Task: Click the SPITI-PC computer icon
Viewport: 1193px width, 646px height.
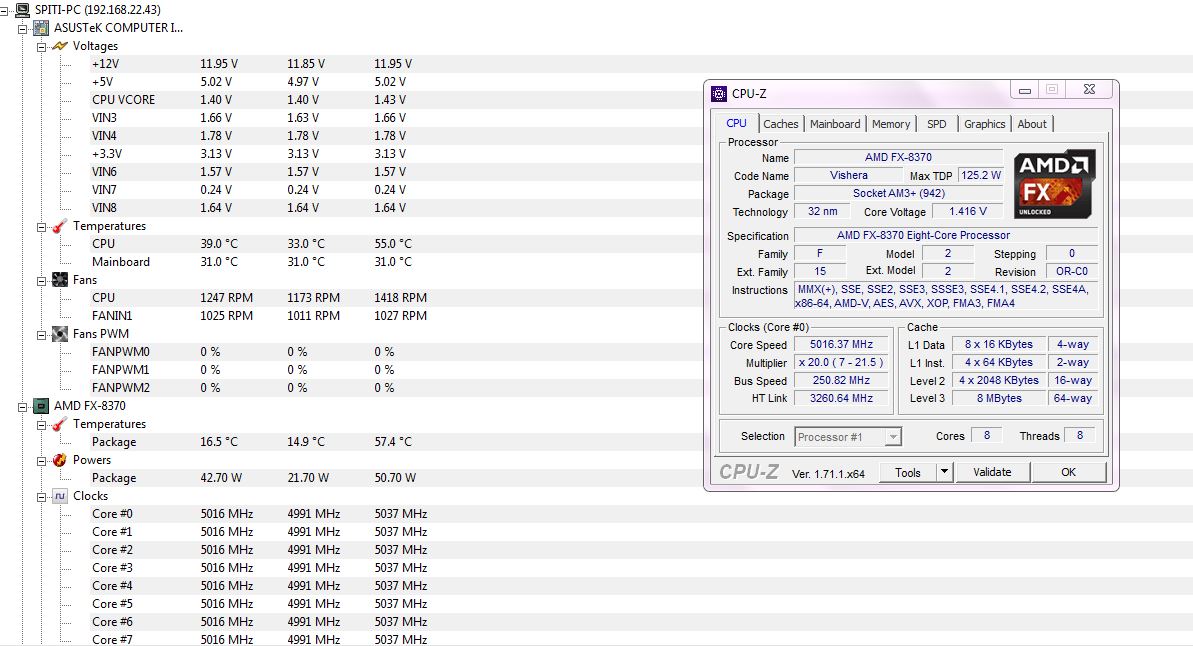Action: 23,10
